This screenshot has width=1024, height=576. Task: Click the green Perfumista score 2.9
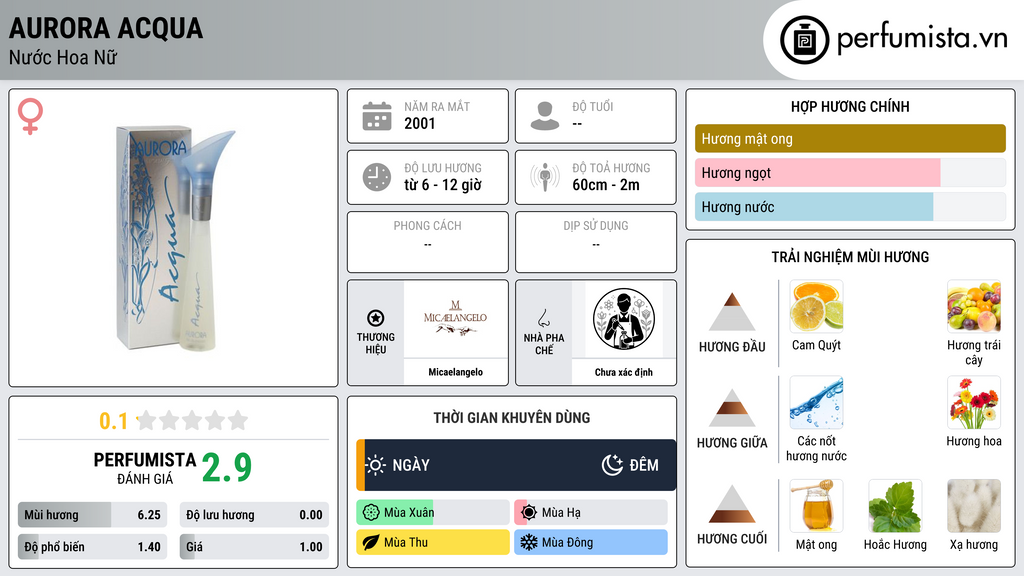tap(227, 467)
